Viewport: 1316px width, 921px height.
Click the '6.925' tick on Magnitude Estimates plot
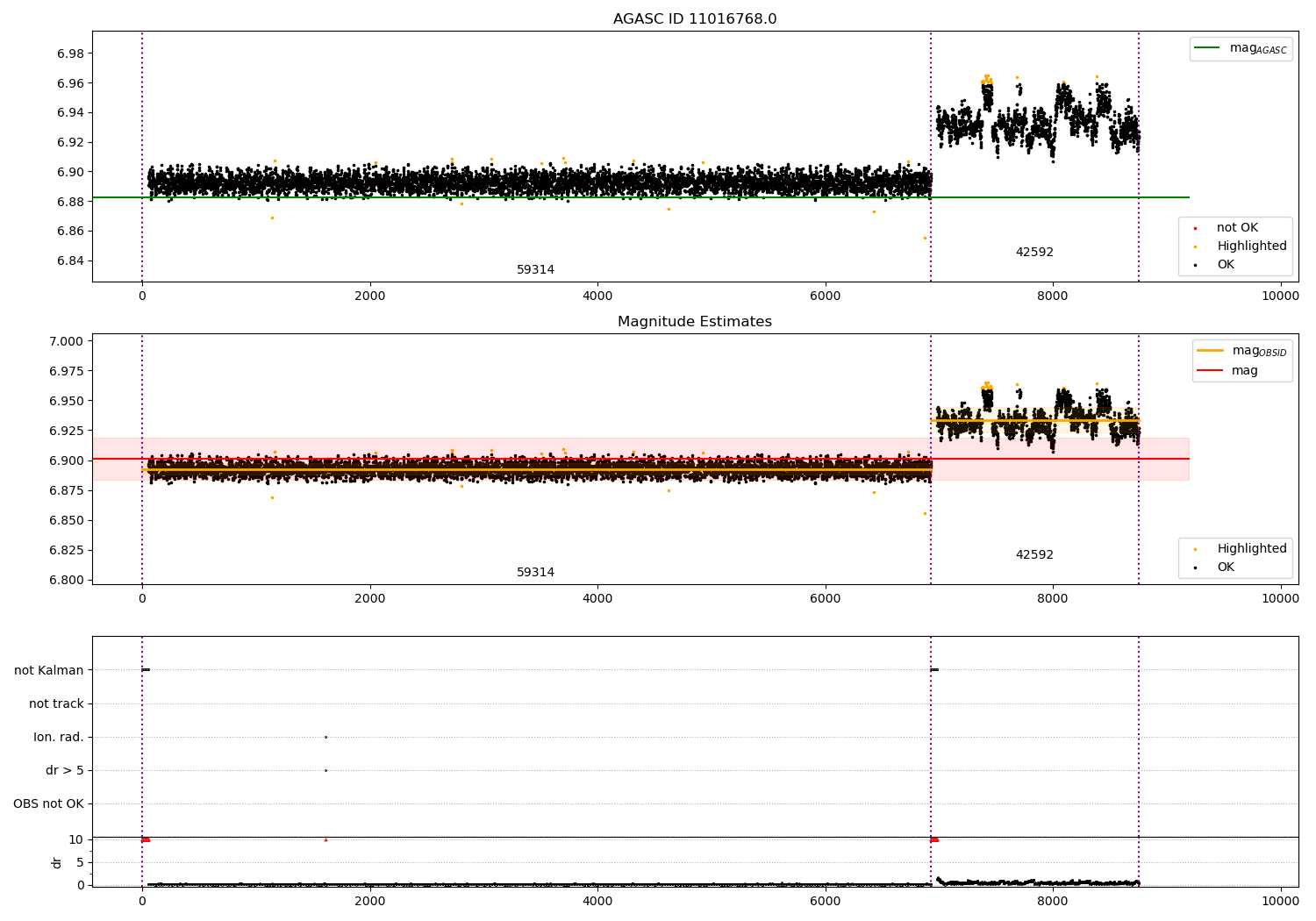pyautogui.click(x=66, y=432)
